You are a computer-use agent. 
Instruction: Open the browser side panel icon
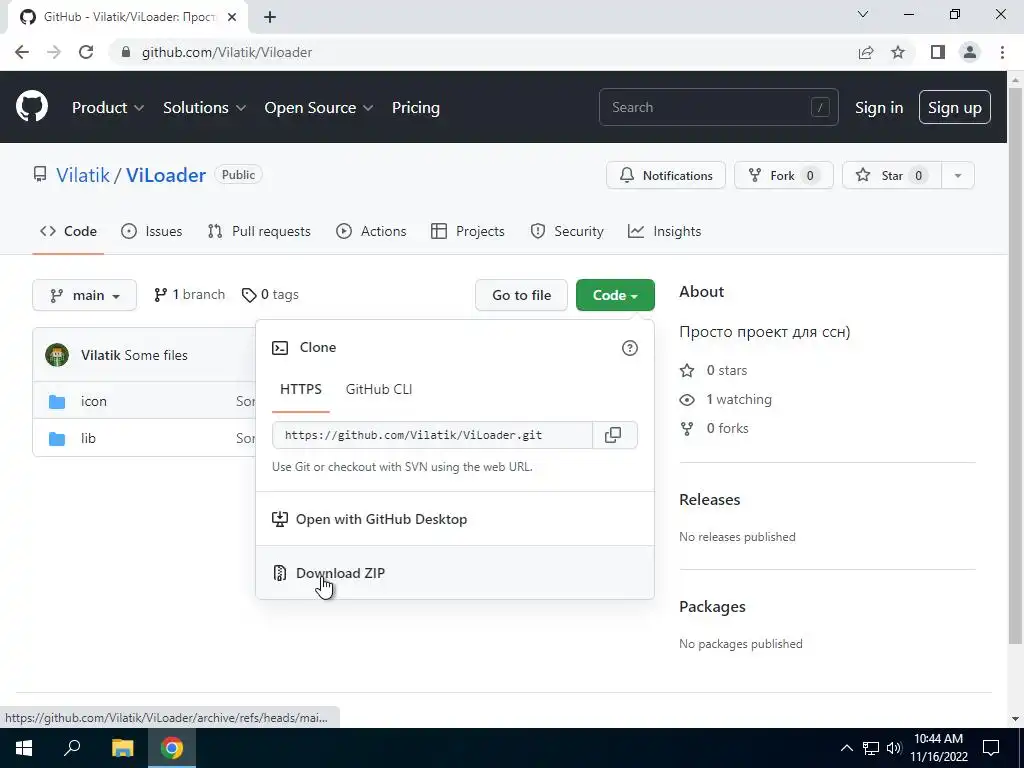click(x=938, y=52)
